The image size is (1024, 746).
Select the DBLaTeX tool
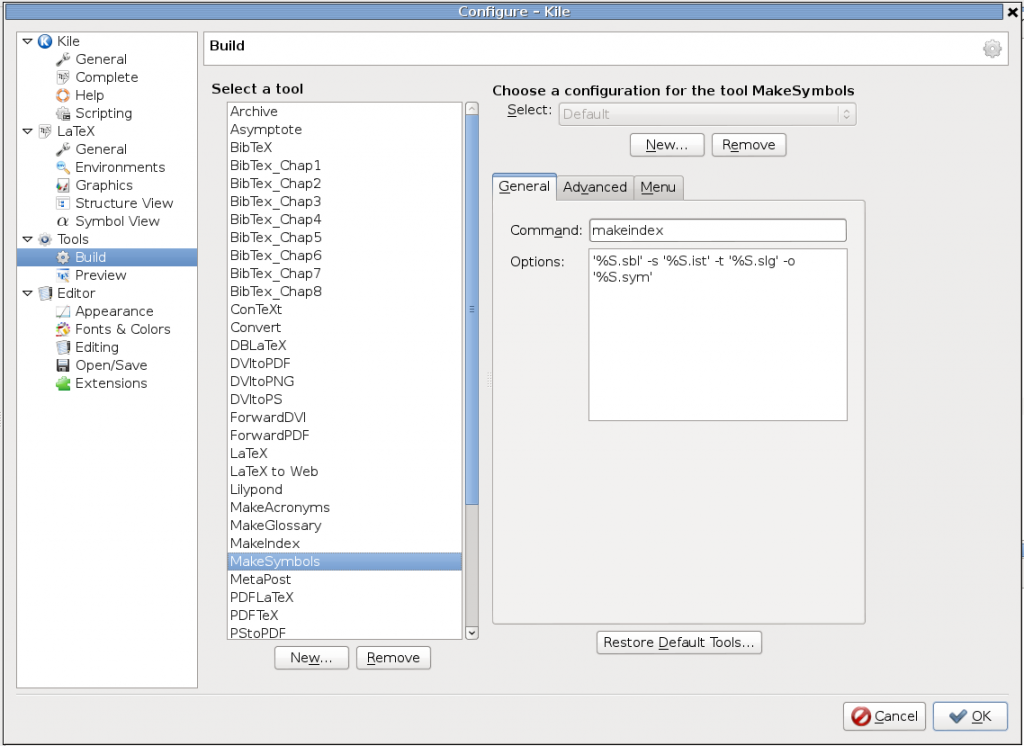click(344, 346)
